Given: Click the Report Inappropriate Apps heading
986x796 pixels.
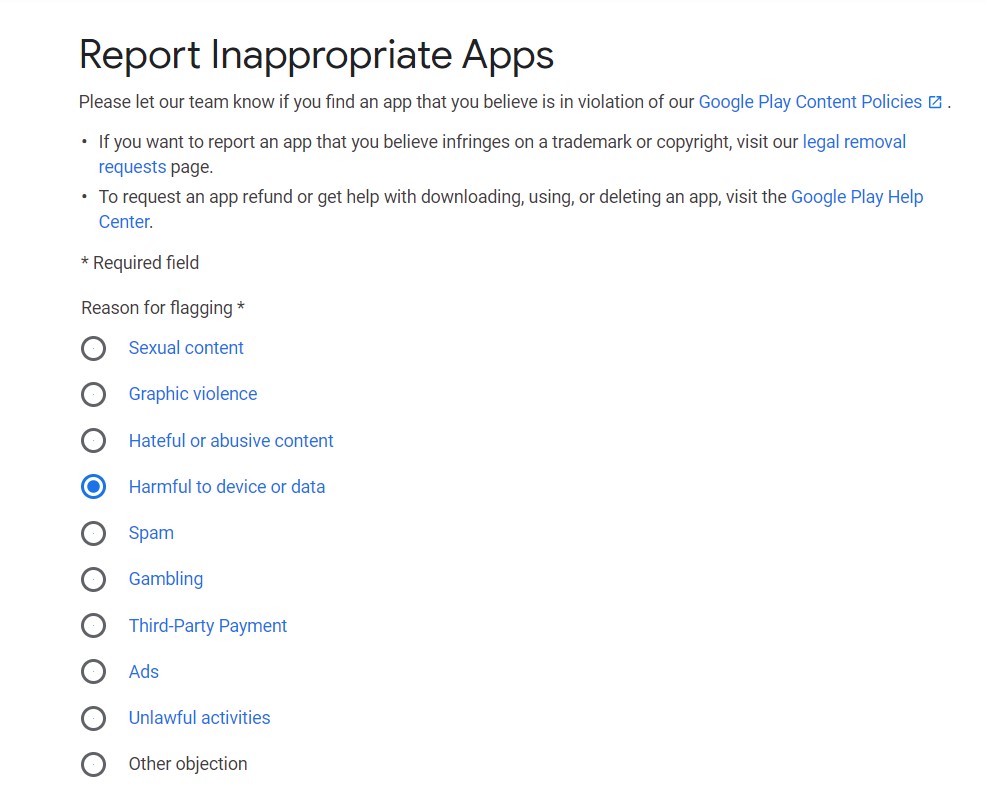Looking at the screenshot, I should pyautogui.click(x=316, y=55).
